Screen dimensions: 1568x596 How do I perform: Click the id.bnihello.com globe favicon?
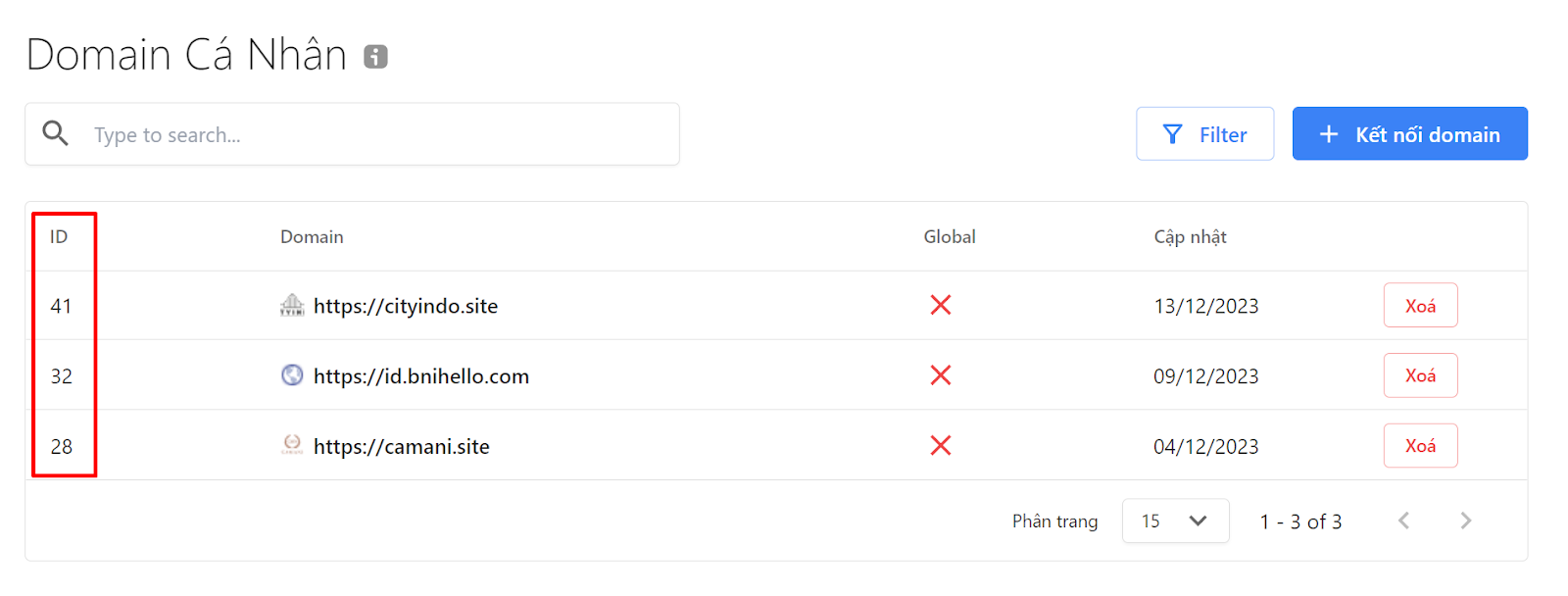click(292, 374)
